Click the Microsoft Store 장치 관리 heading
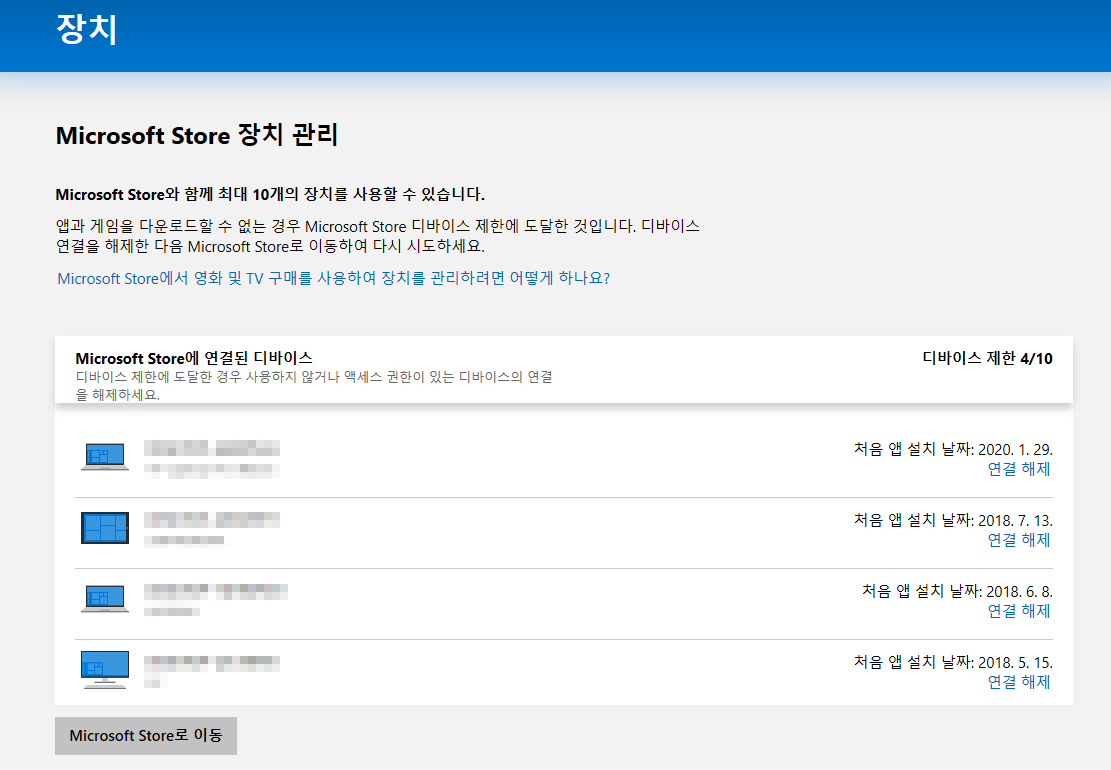The image size is (1111, 770). 197,135
